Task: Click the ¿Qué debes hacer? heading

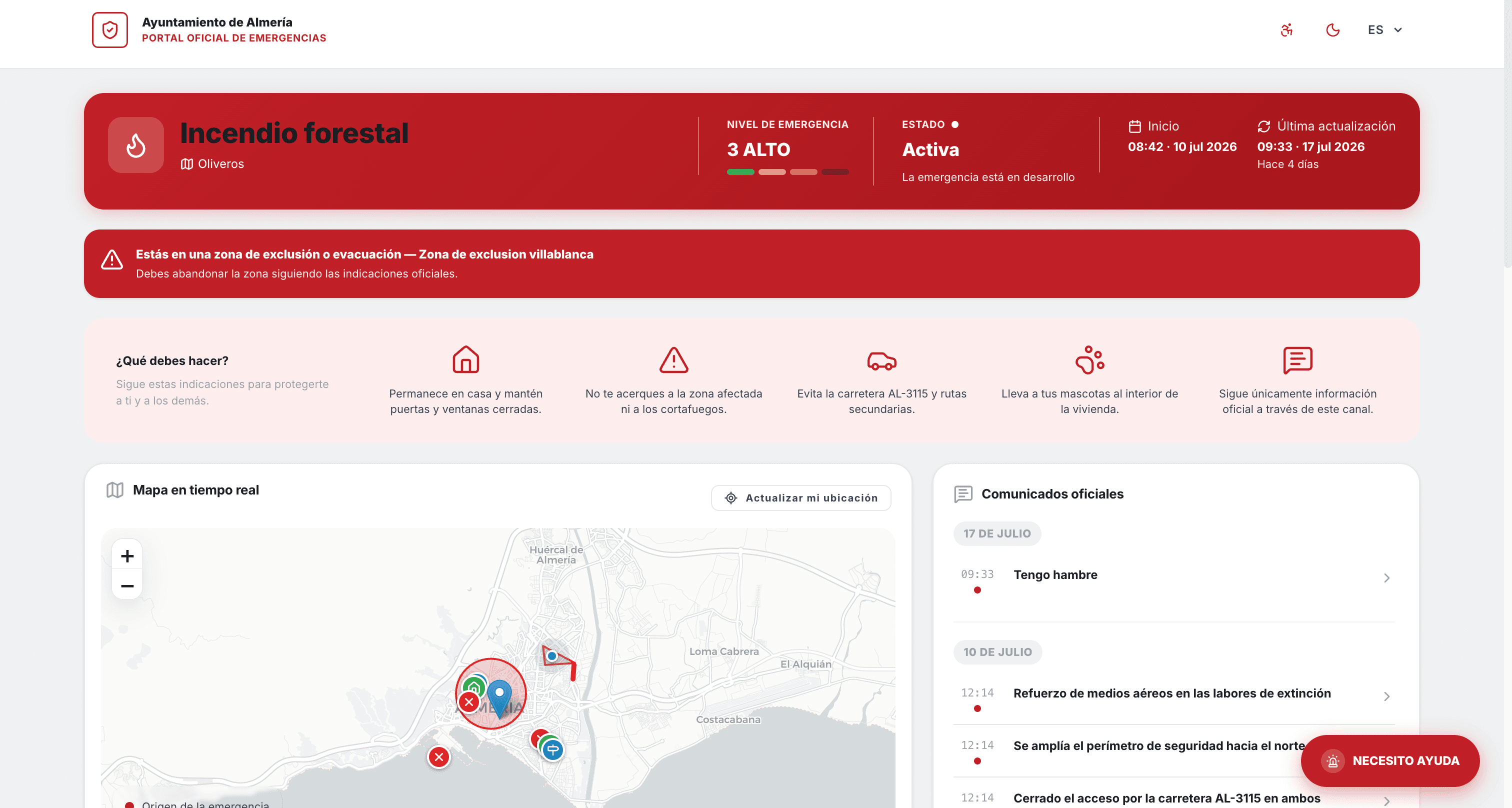Action: click(172, 360)
